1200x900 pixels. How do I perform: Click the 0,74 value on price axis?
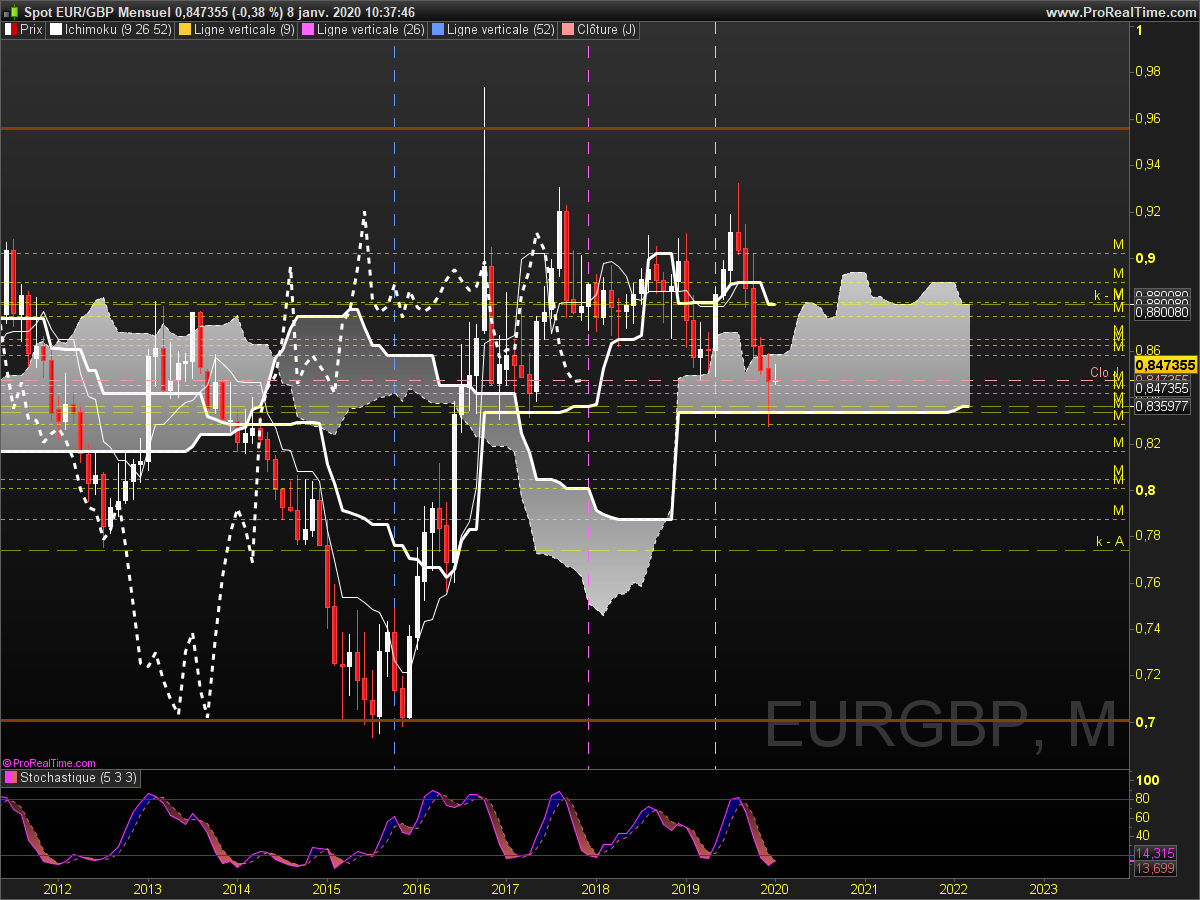pos(1148,629)
